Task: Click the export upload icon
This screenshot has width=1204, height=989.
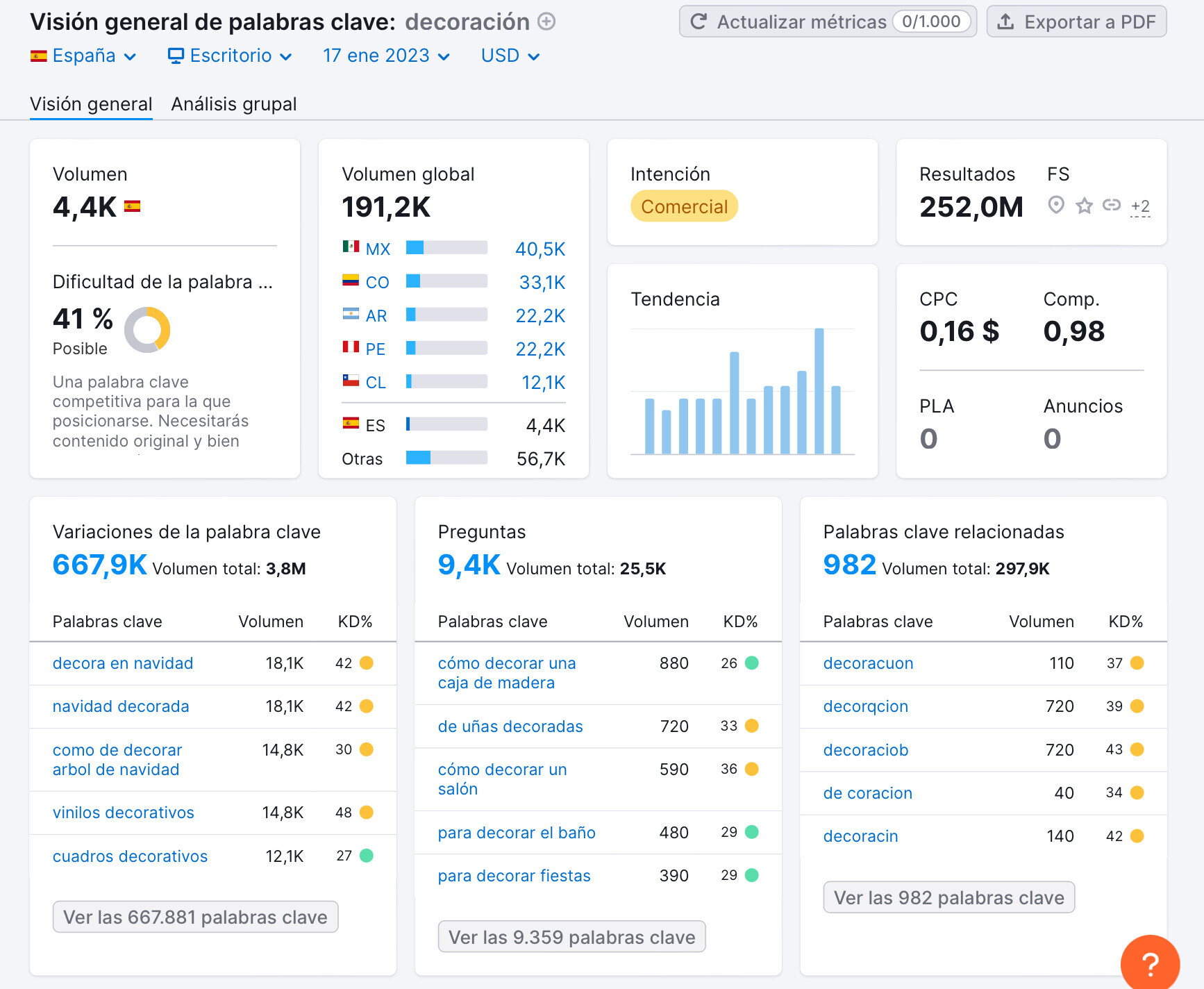Action: pyautogui.click(x=1005, y=22)
